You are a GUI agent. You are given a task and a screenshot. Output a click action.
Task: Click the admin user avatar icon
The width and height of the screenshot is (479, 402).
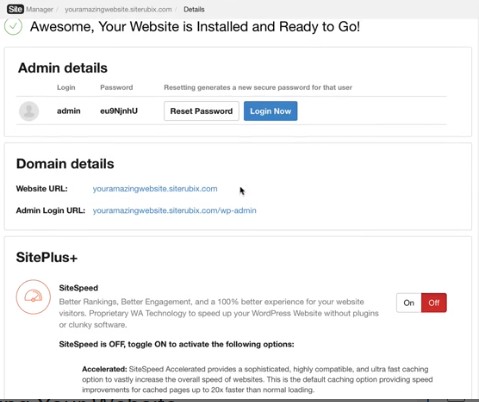29,111
